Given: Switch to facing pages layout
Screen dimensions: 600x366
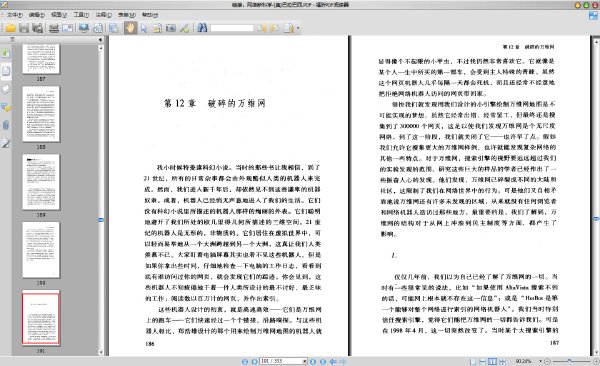Looking at the screenshot, I should click(492, 361).
